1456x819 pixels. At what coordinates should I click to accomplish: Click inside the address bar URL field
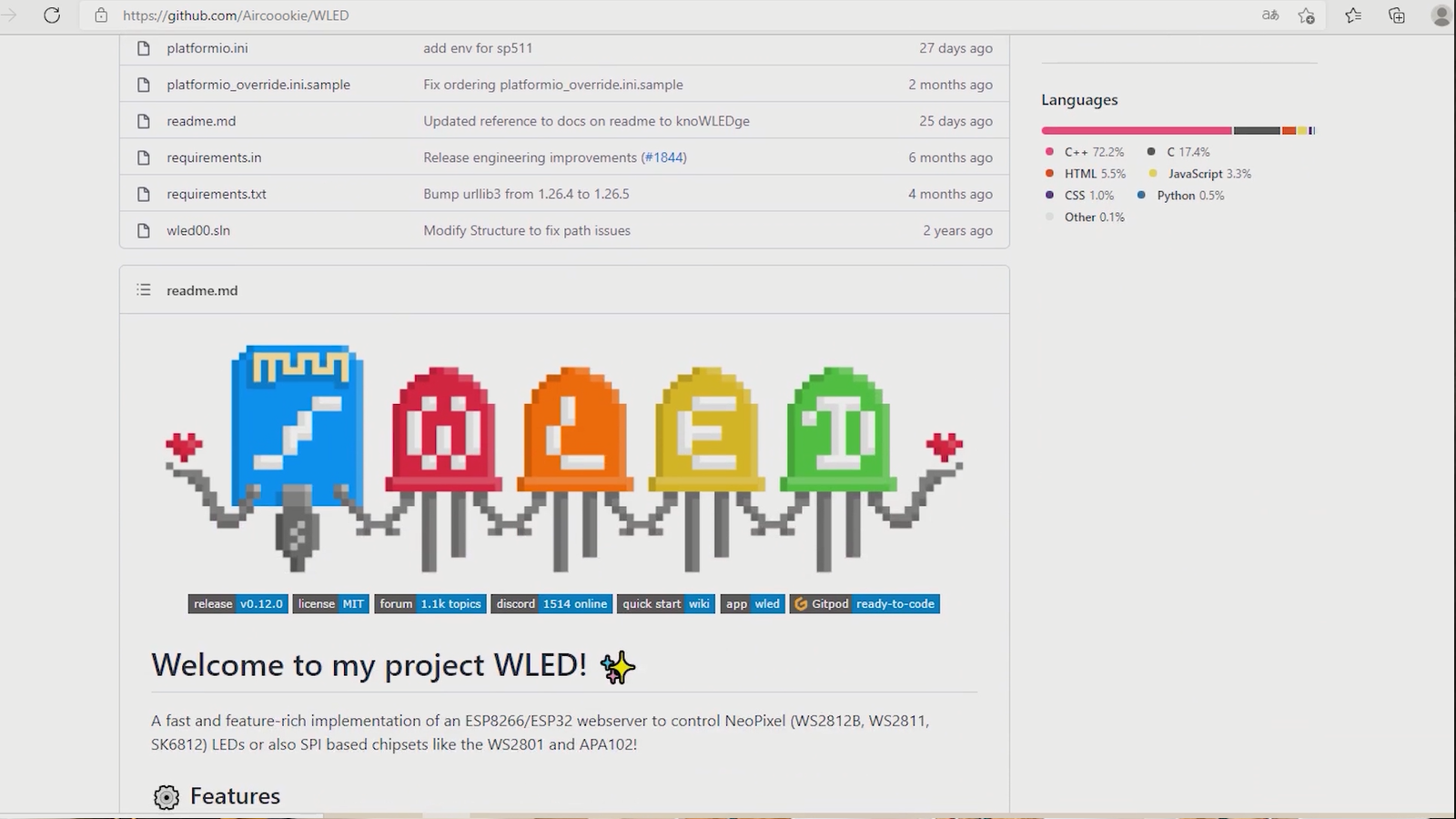237,15
